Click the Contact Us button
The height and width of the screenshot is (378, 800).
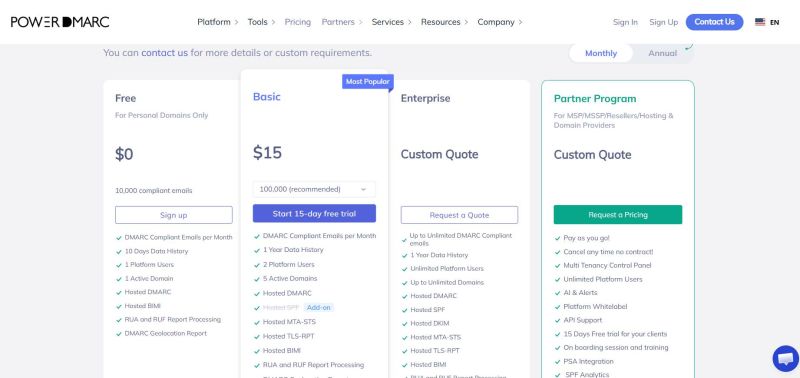(x=714, y=22)
